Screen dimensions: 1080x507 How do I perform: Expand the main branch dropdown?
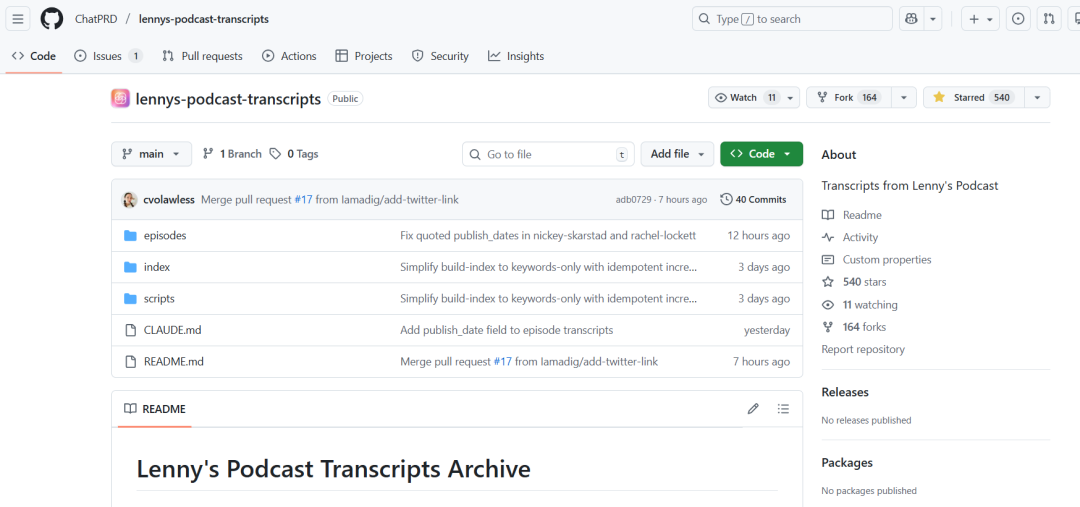[x=151, y=154]
